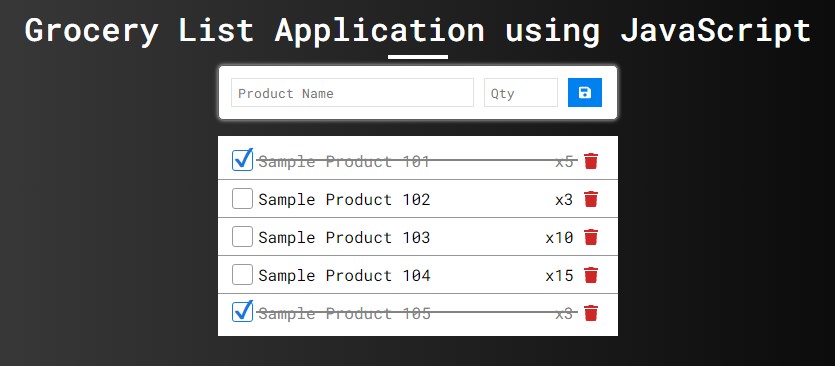Screen dimensions: 835x366
Task: Check the Sample Product 102 checkbox
Action: [x=242, y=199]
